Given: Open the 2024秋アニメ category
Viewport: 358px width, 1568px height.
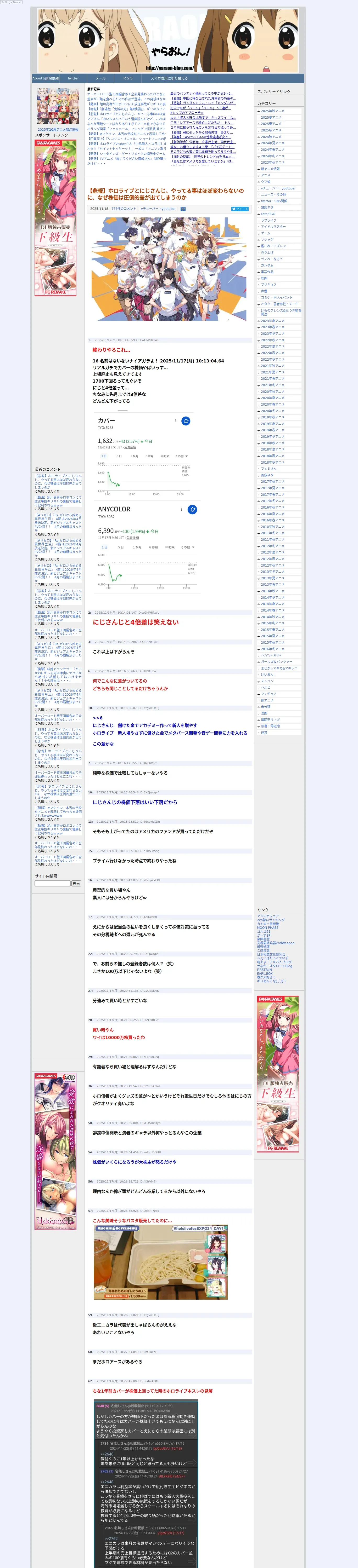Looking at the screenshot, I should (271, 137).
